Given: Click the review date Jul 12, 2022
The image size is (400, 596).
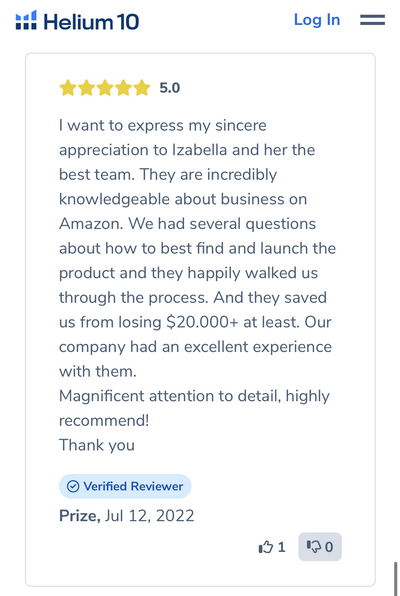Looking at the screenshot, I should [x=149, y=516].
